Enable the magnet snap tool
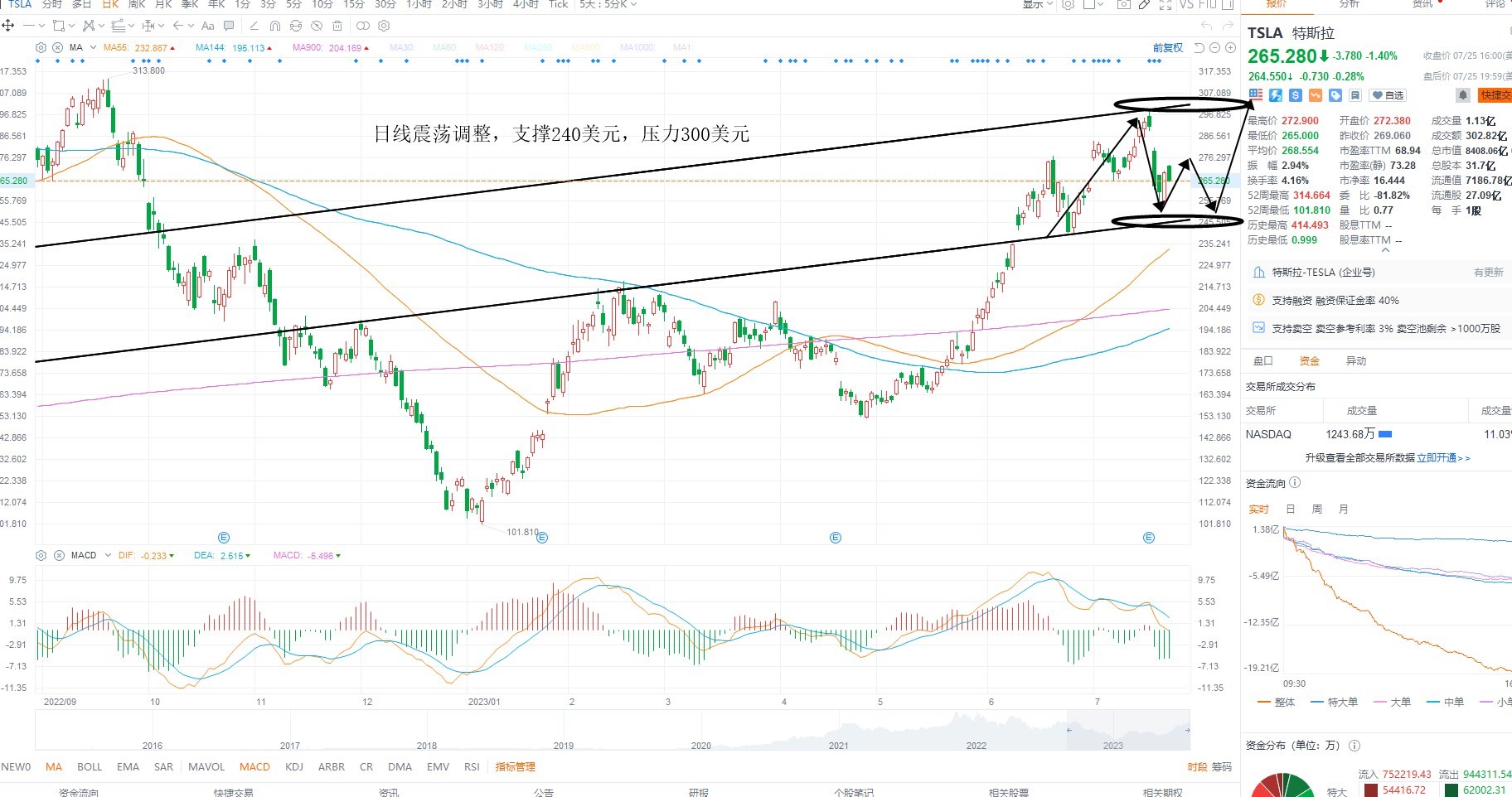Screen dimensions: 1512x797 (275, 26)
